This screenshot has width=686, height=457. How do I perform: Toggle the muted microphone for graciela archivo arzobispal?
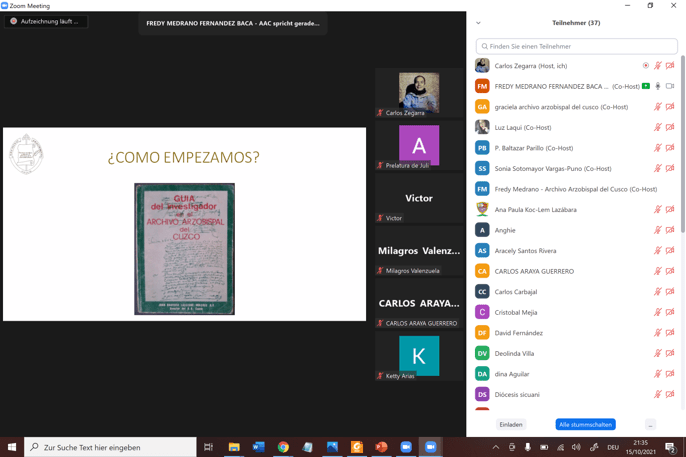pos(658,107)
